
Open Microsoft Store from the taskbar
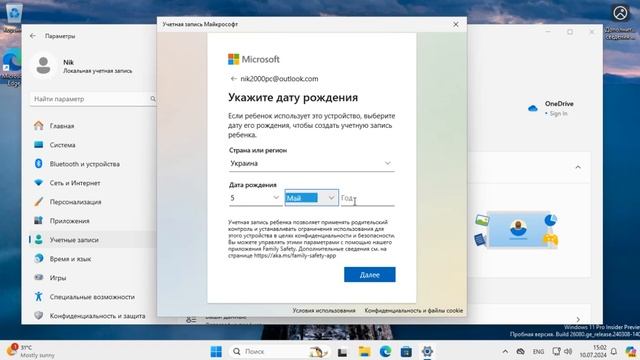[x=406, y=351]
